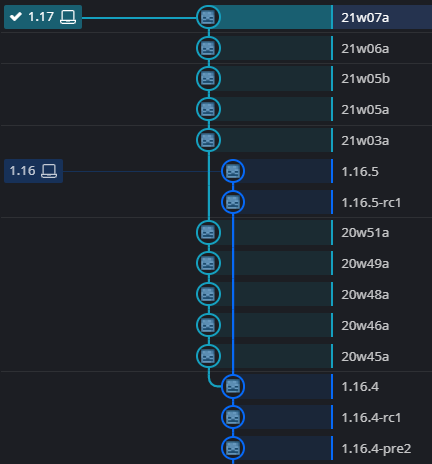Screen dimensions: 432x464
Task: Select the 21w05a version node icon
Action: pyautogui.click(x=208, y=109)
